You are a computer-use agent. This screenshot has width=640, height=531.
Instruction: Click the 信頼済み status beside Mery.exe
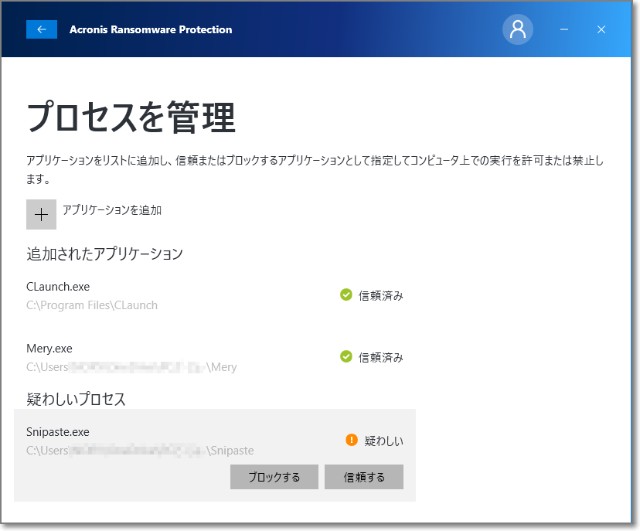381,358
